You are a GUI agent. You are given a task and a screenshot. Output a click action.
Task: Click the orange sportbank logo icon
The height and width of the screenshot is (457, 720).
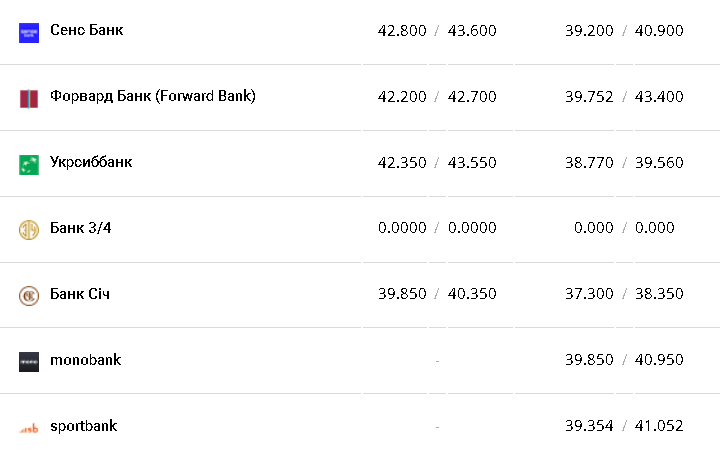pyautogui.click(x=28, y=427)
